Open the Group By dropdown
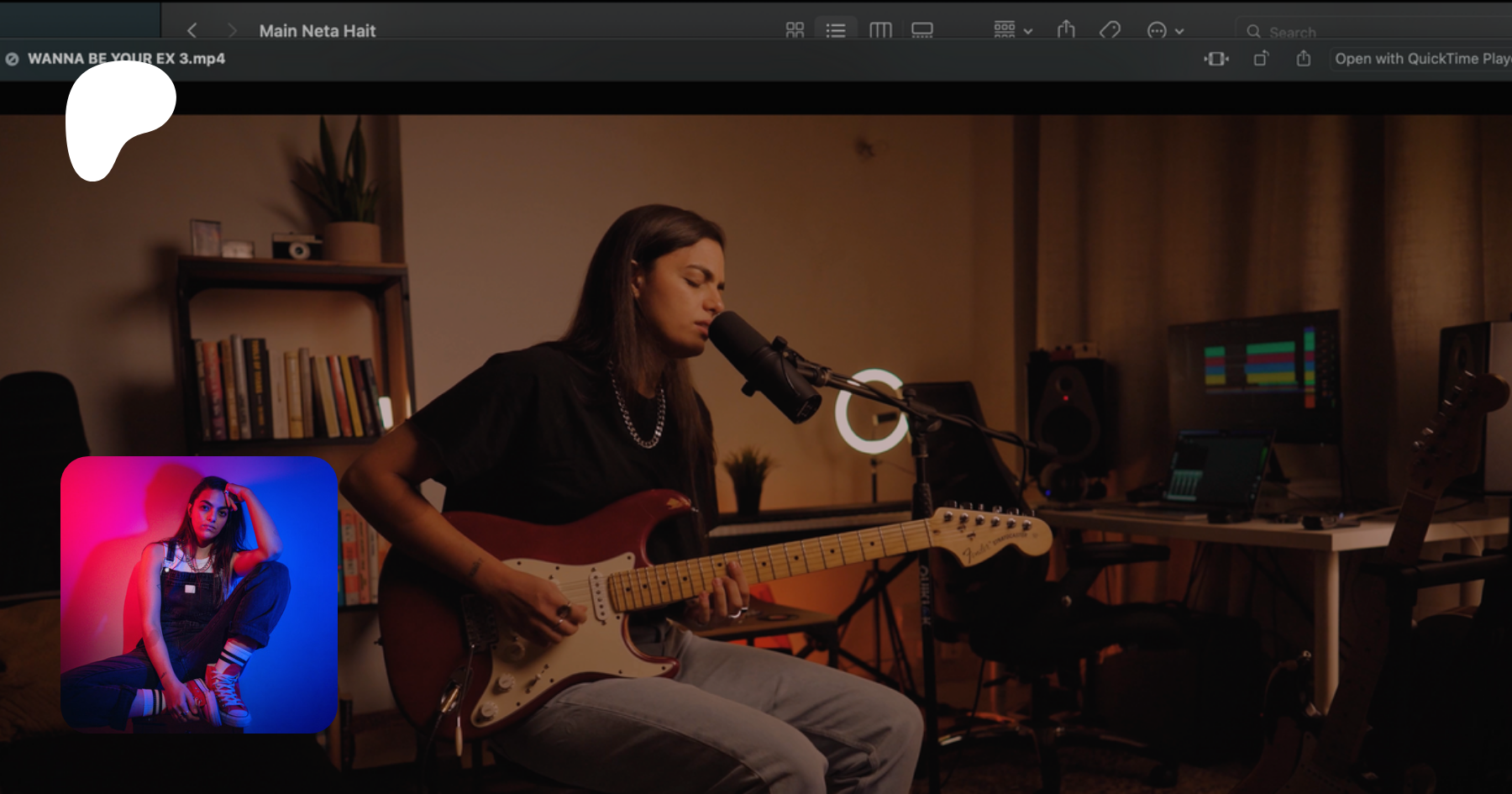Viewport: 1512px width, 794px height. click(1012, 30)
